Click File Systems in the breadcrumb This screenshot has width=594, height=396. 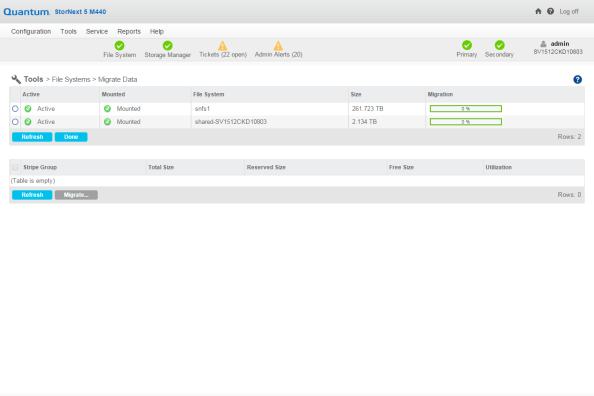click(71, 80)
